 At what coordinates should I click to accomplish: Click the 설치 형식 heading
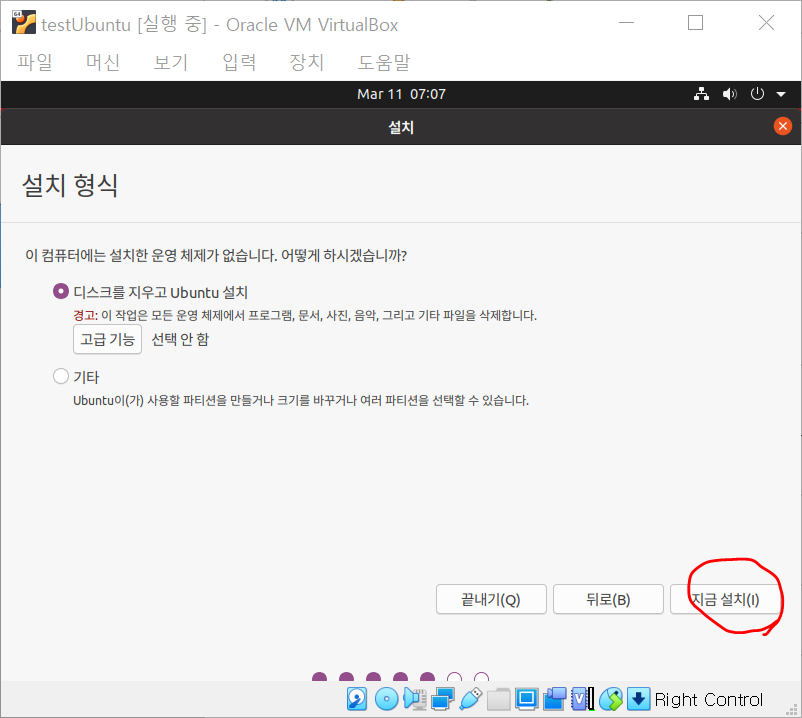pos(70,185)
